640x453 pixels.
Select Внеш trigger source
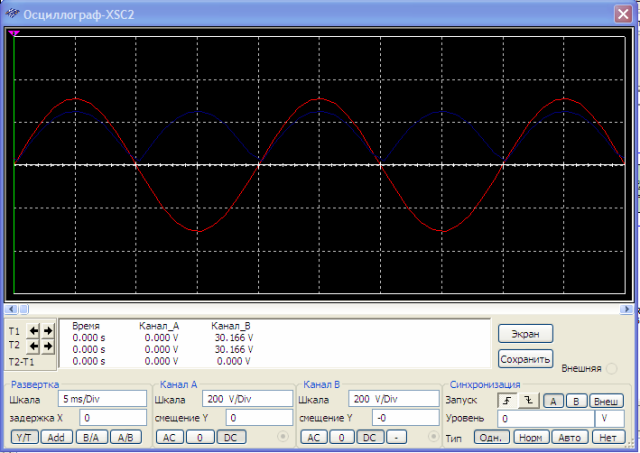point(606,401)
